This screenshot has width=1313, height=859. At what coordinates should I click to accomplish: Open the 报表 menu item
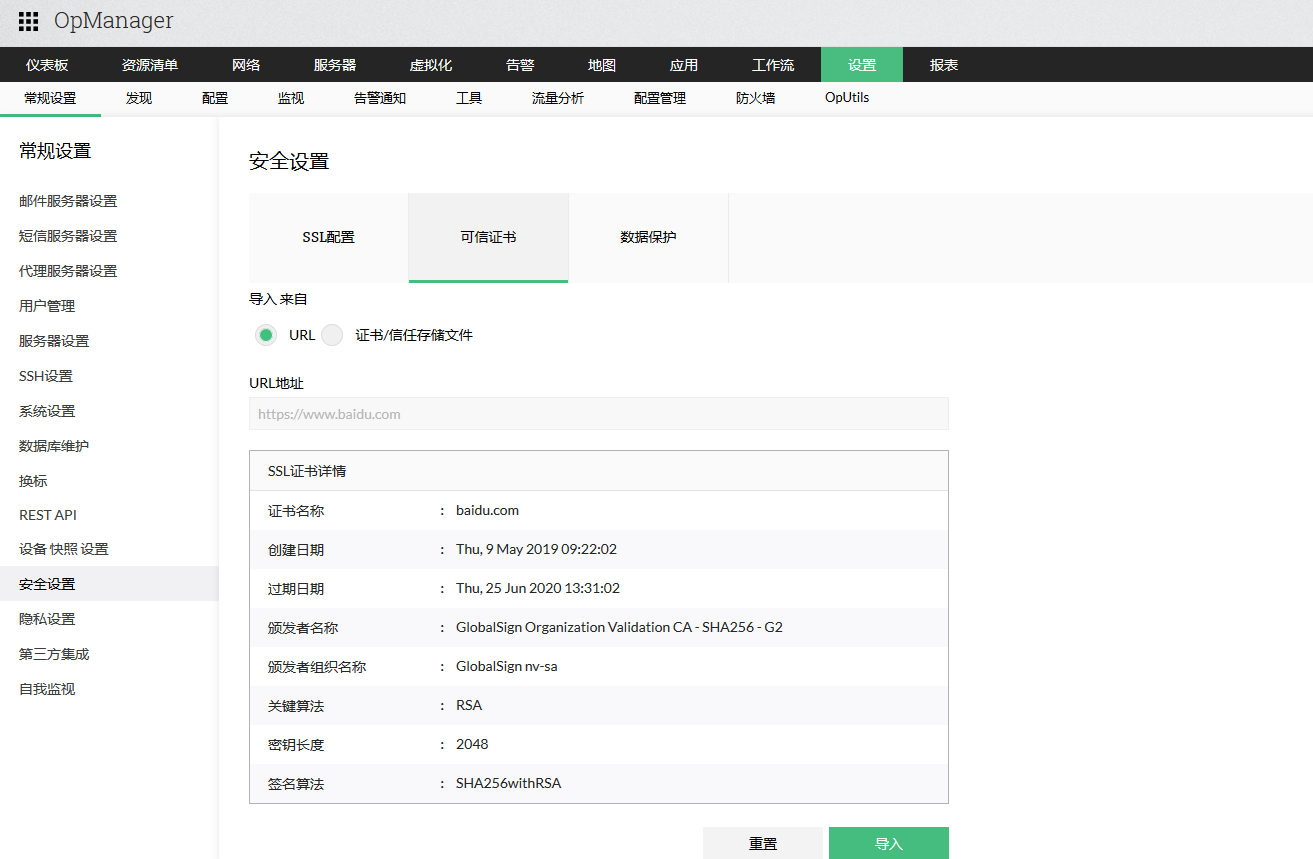pyautogui.click(x=941, y=64)
